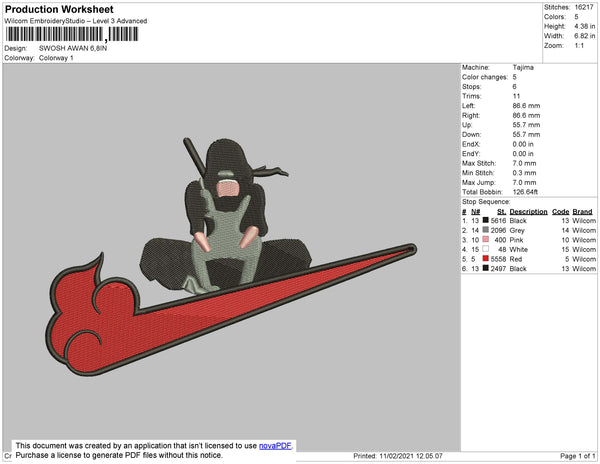Click the Machine value 'Tajima'
This screenshot has width=600, height=464.
pos(523,67)
